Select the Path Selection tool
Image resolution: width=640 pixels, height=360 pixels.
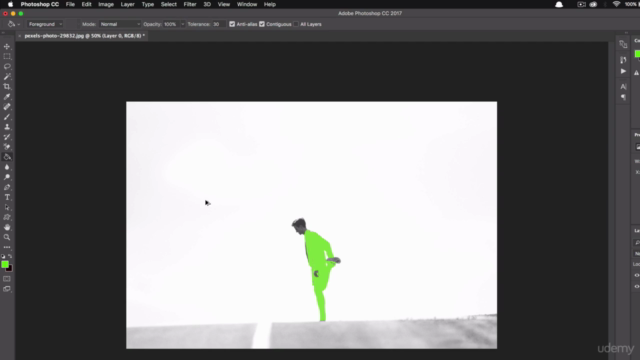tap(7, 207)
